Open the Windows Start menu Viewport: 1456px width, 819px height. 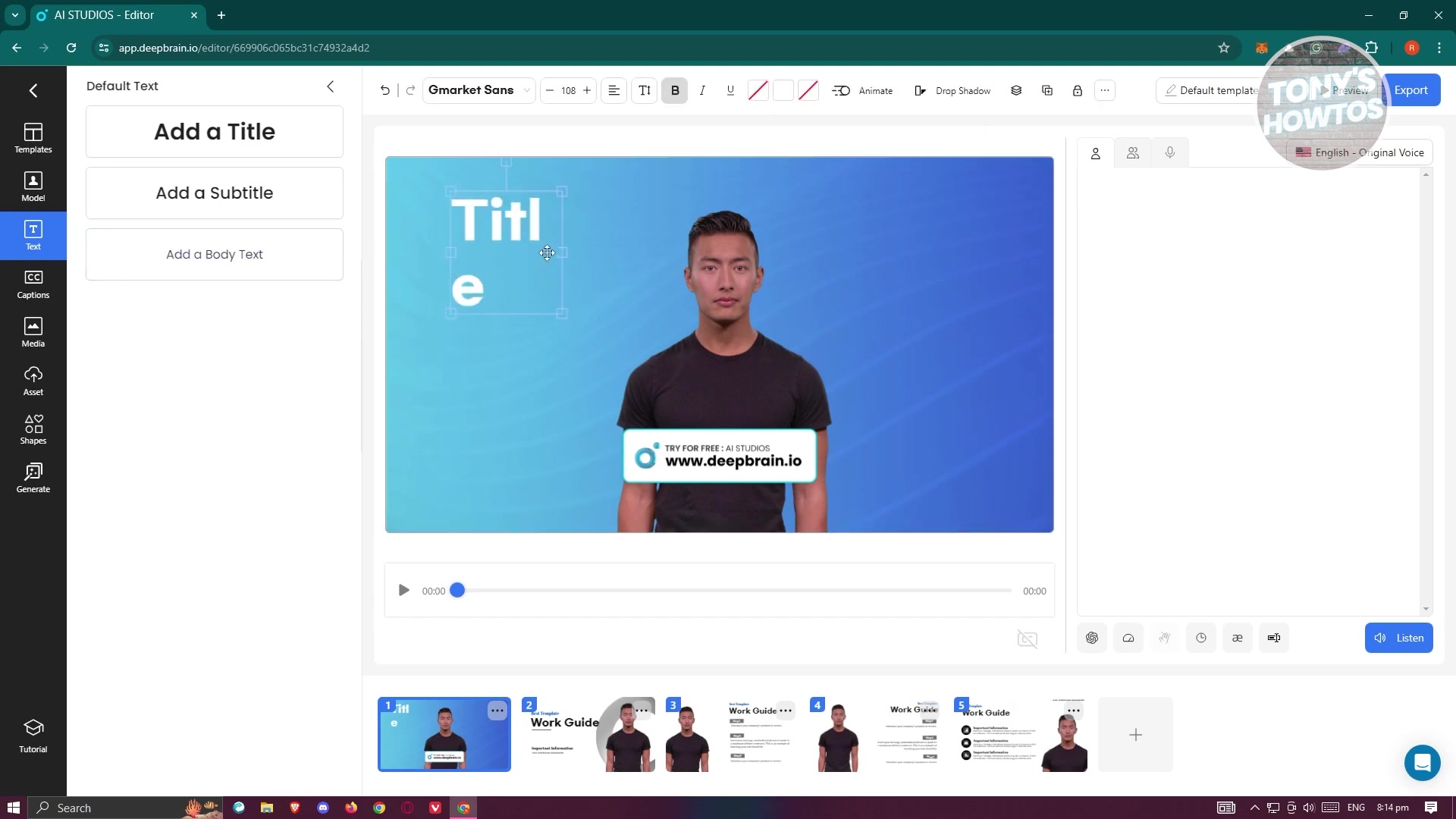tap(13, 808)
